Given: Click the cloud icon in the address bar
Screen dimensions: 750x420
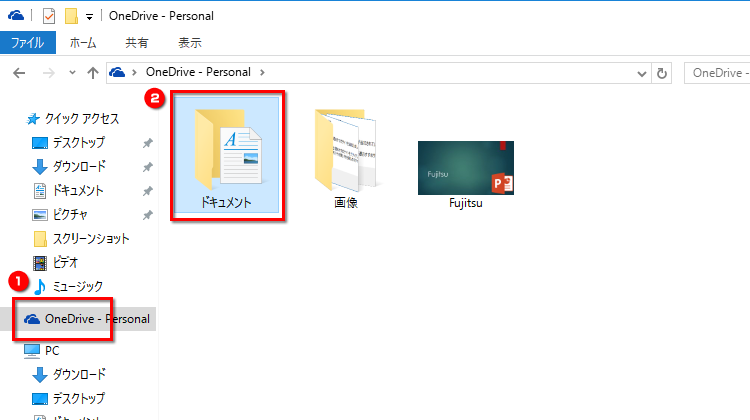Looking at the screenshot, I should point(117,72).
